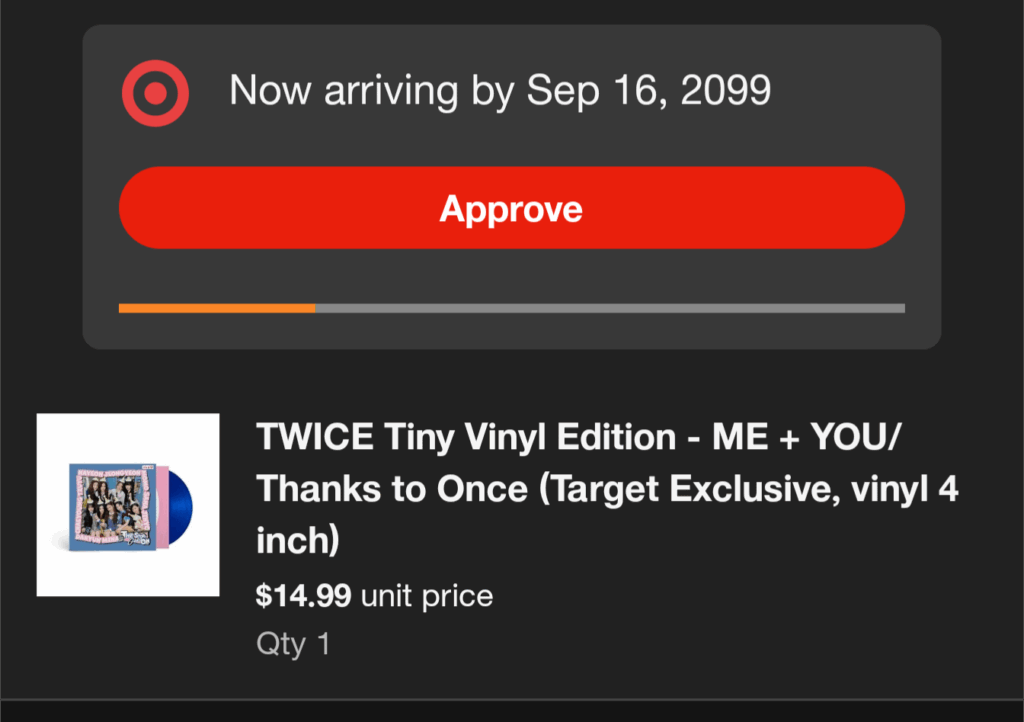The height and width of the screenshot is (722, 1024).
Task: Click the gray unfilled progress bar portion
Action: tap(610, 308)
